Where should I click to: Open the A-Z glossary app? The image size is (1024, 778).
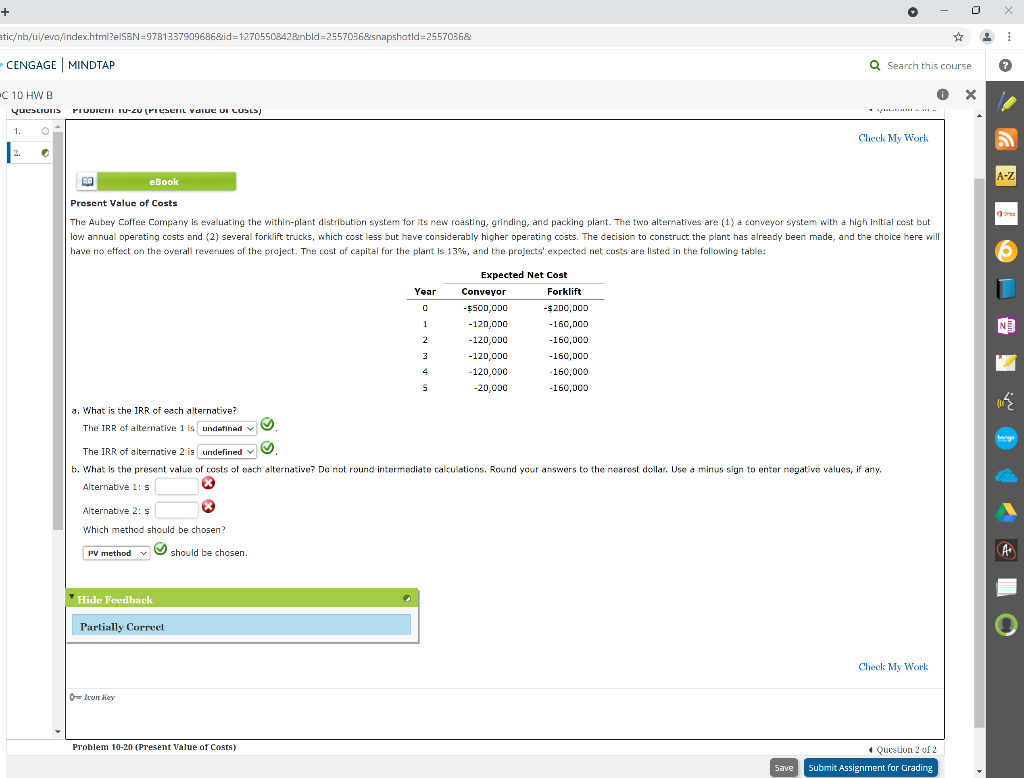1006,176
